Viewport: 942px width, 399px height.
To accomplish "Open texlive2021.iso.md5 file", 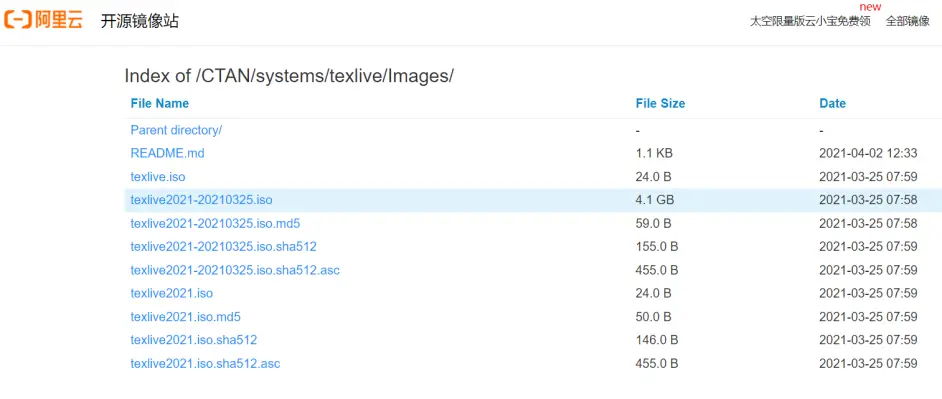I will pos(186,317).
